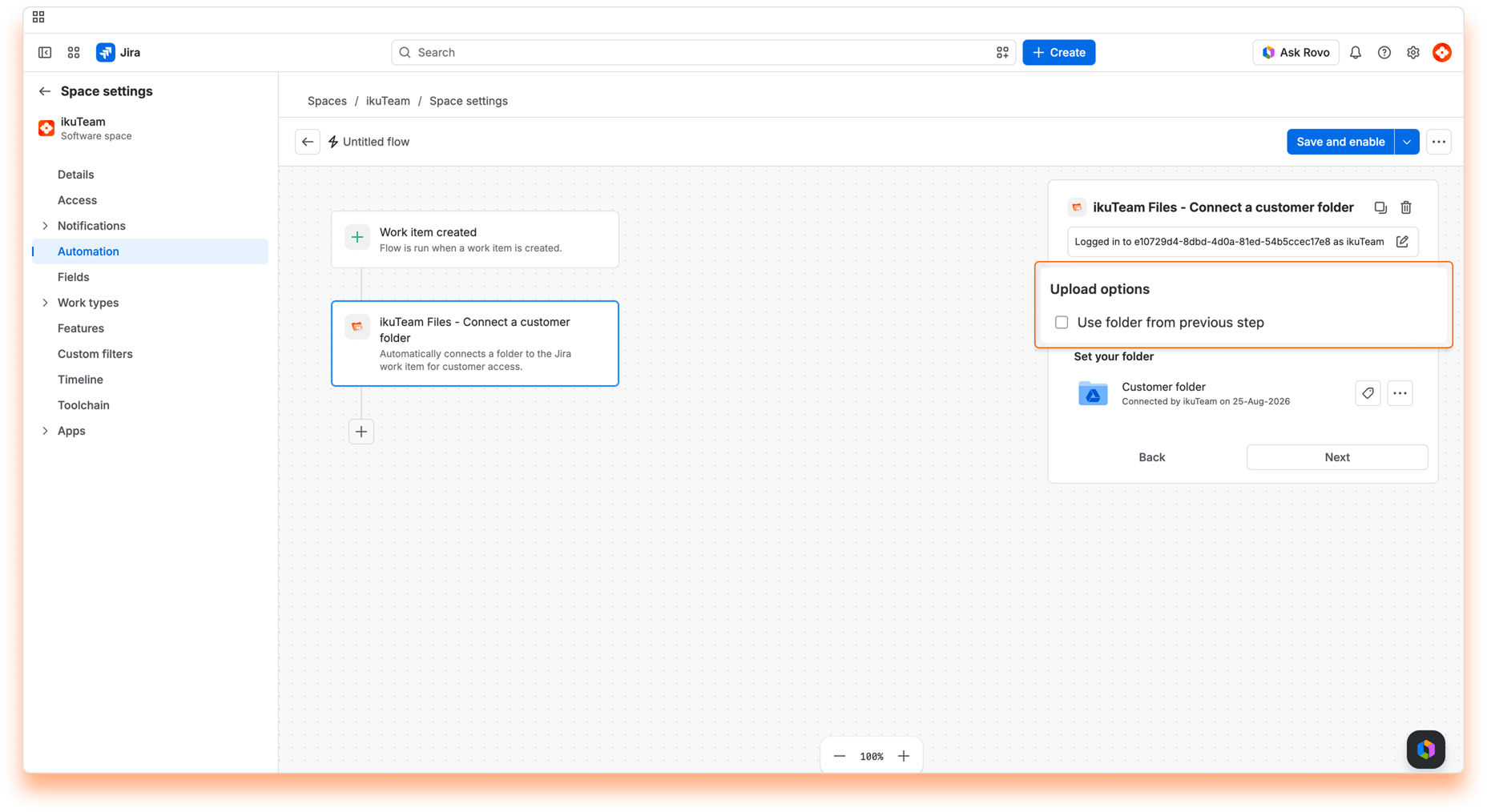The height and width of the screenshot is (812, 1487).
Task: Edit the logged-in connection pencil icon
Action: click(1402, 241)
